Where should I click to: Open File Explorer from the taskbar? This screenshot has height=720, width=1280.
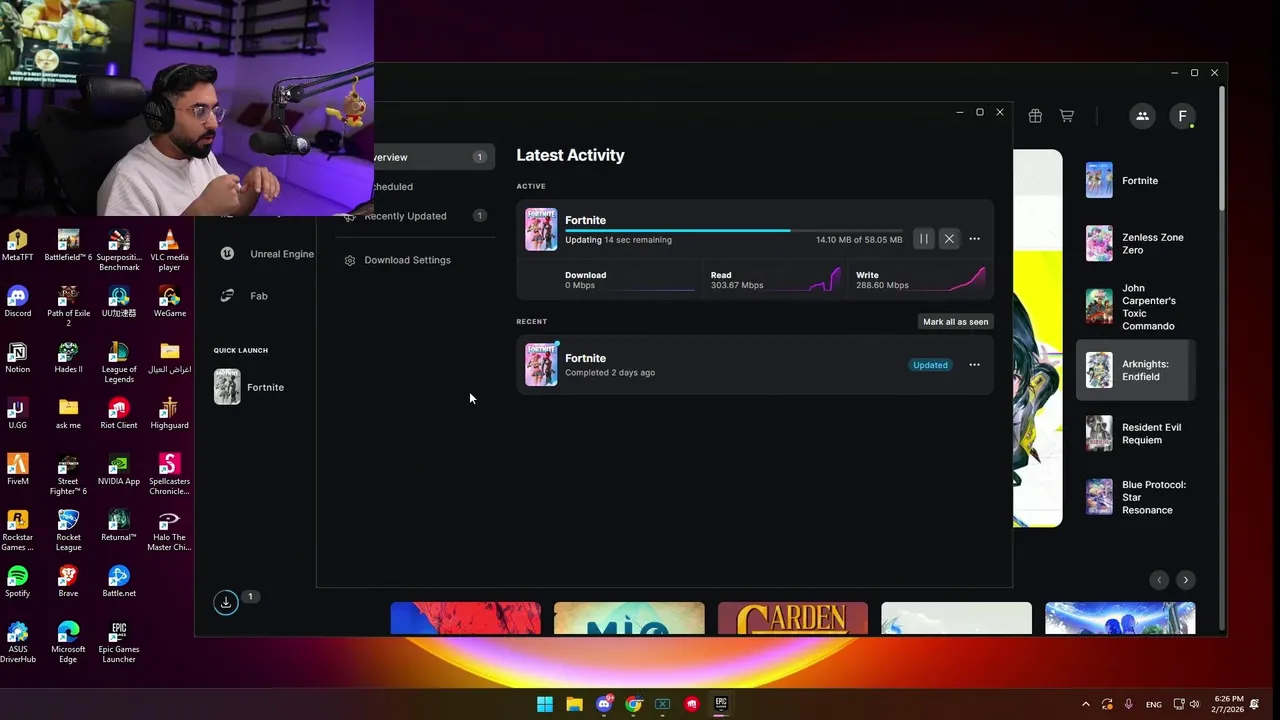(574, 704)
